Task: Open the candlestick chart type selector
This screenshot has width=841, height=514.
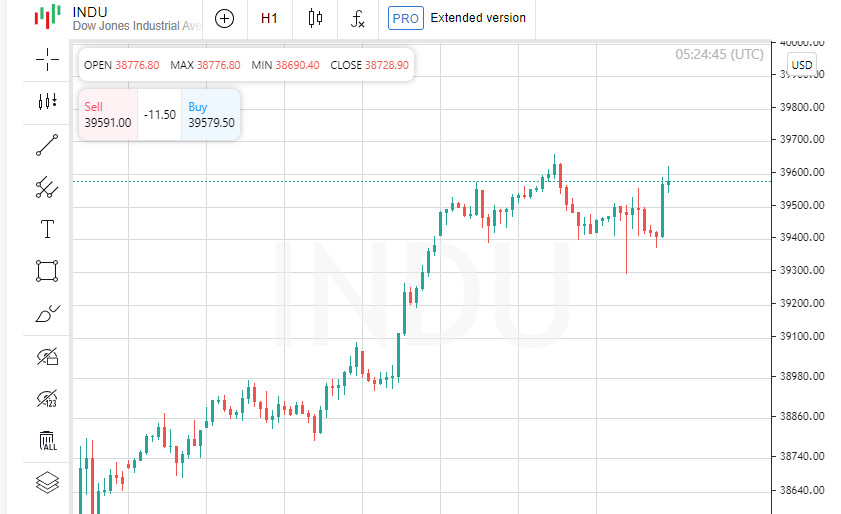Action: [316, 18]
